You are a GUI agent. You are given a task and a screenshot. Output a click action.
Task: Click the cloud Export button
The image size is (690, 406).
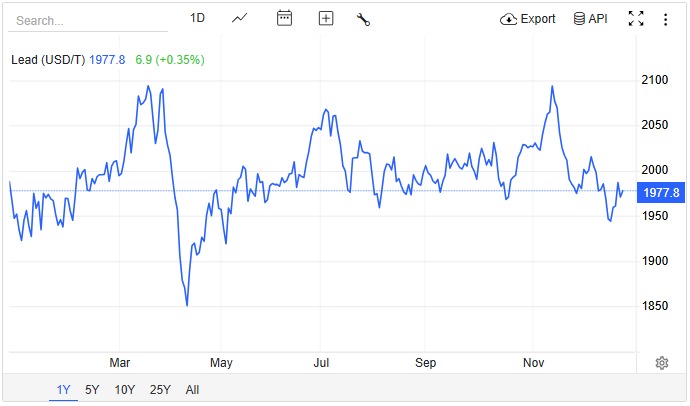(x=528, y=18)
